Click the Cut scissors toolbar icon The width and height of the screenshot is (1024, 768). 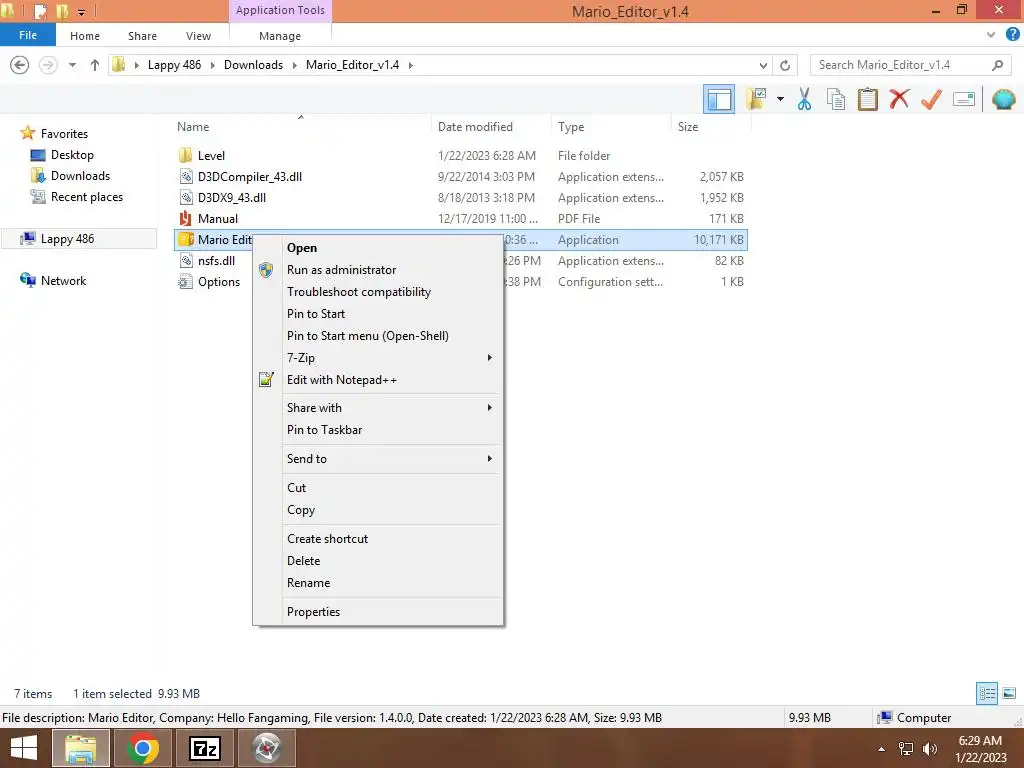805,99
